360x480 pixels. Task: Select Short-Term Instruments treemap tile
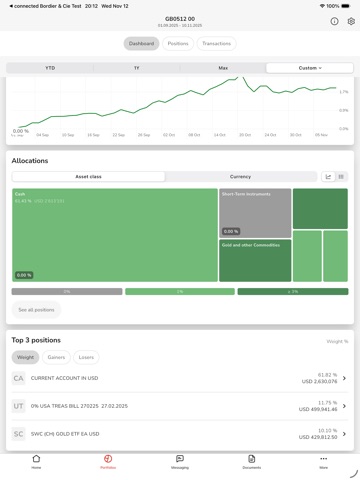tap(255, 213)
